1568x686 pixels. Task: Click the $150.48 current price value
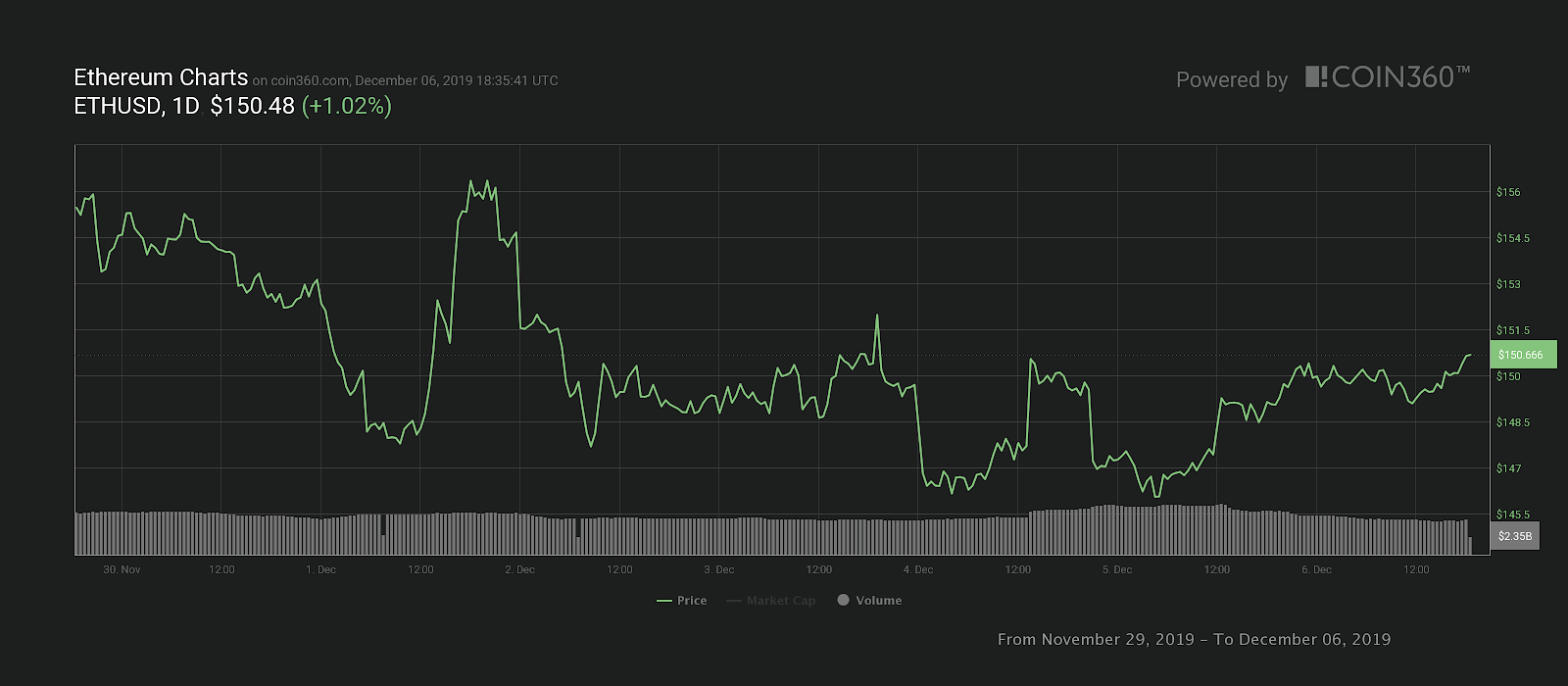click(x=252, y=106)
